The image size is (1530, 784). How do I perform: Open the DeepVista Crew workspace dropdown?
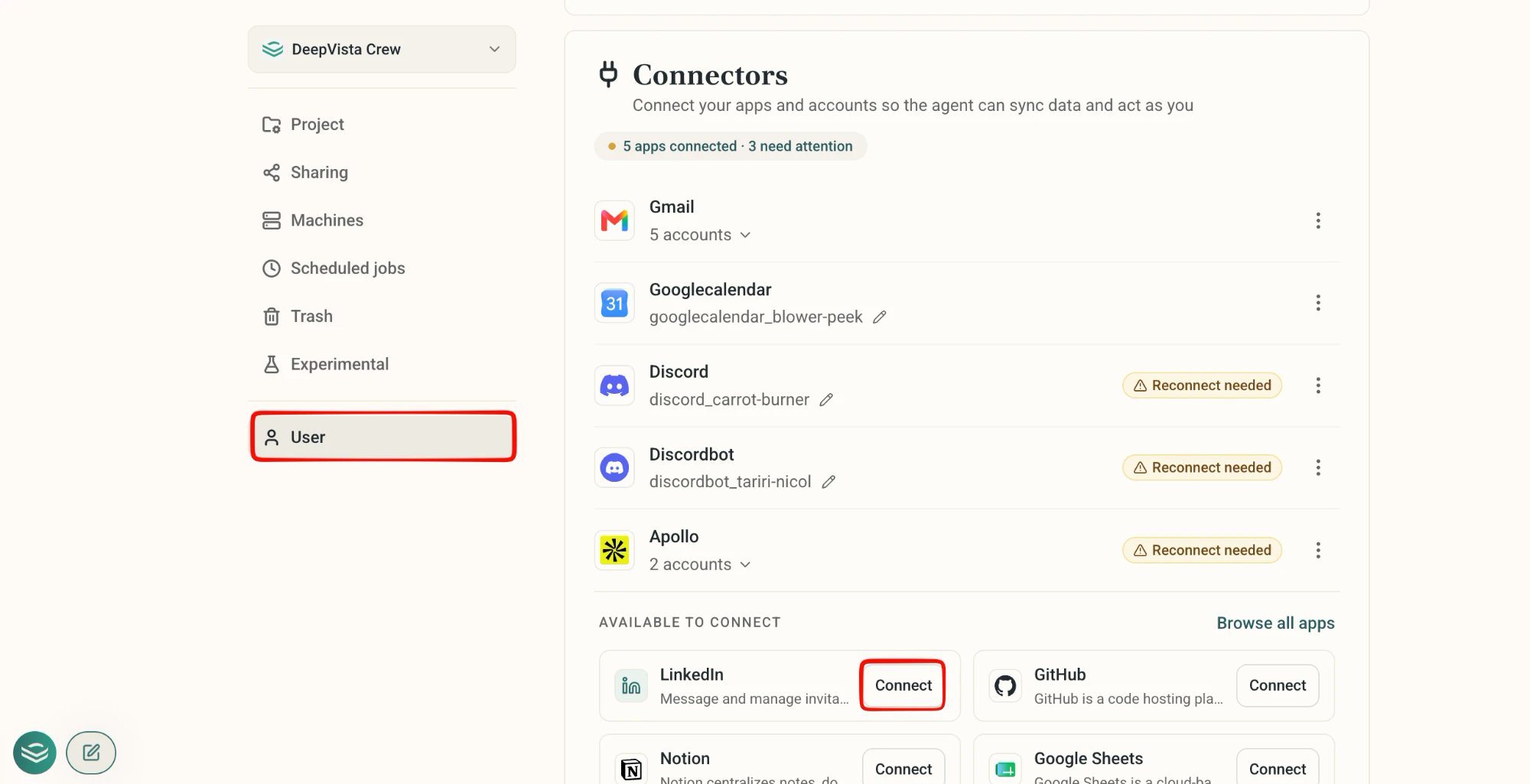coord(382,49)
